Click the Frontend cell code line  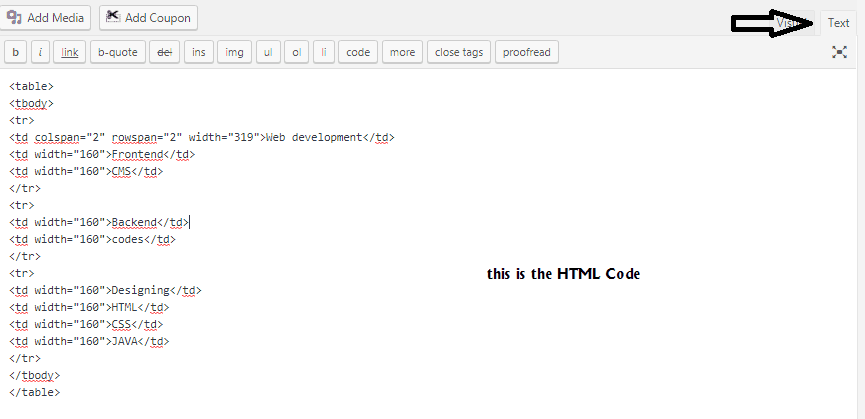point(102,155)
